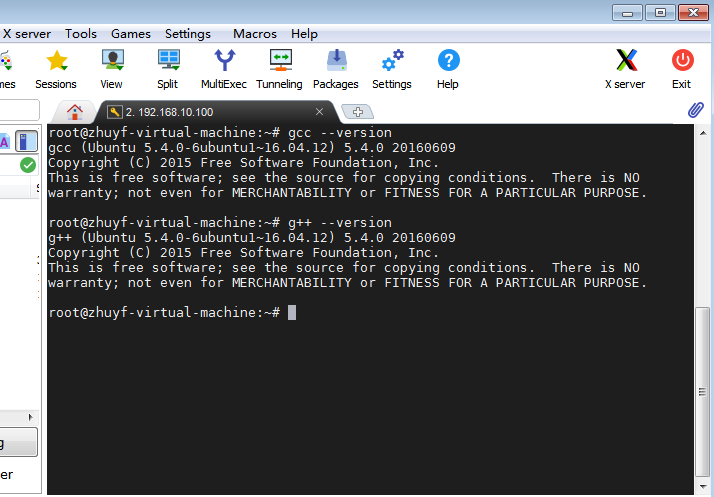Open the X server menu
This screenshot has width=714, height=497.
(x=27, y=34)
